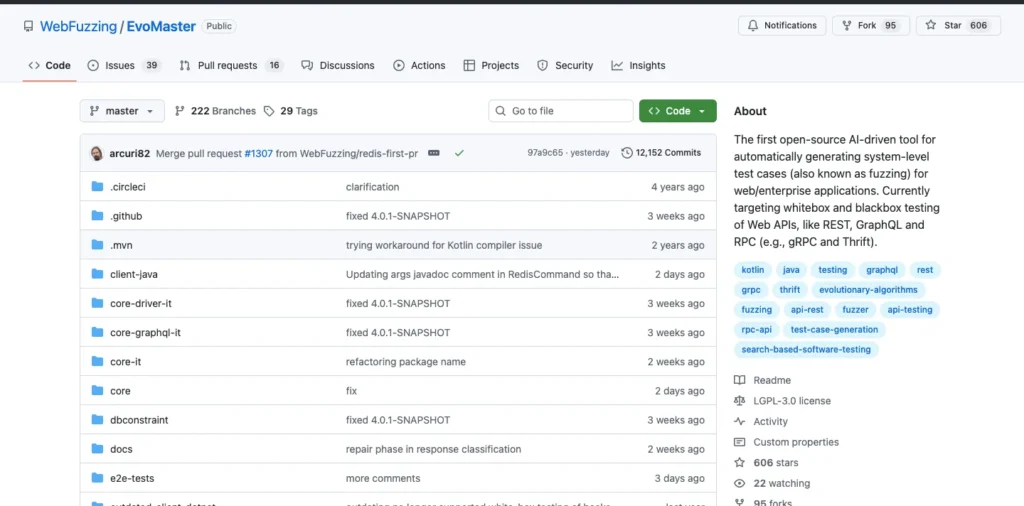
Task: Expand the master branch dropdown
Action: tap(122, 111)
